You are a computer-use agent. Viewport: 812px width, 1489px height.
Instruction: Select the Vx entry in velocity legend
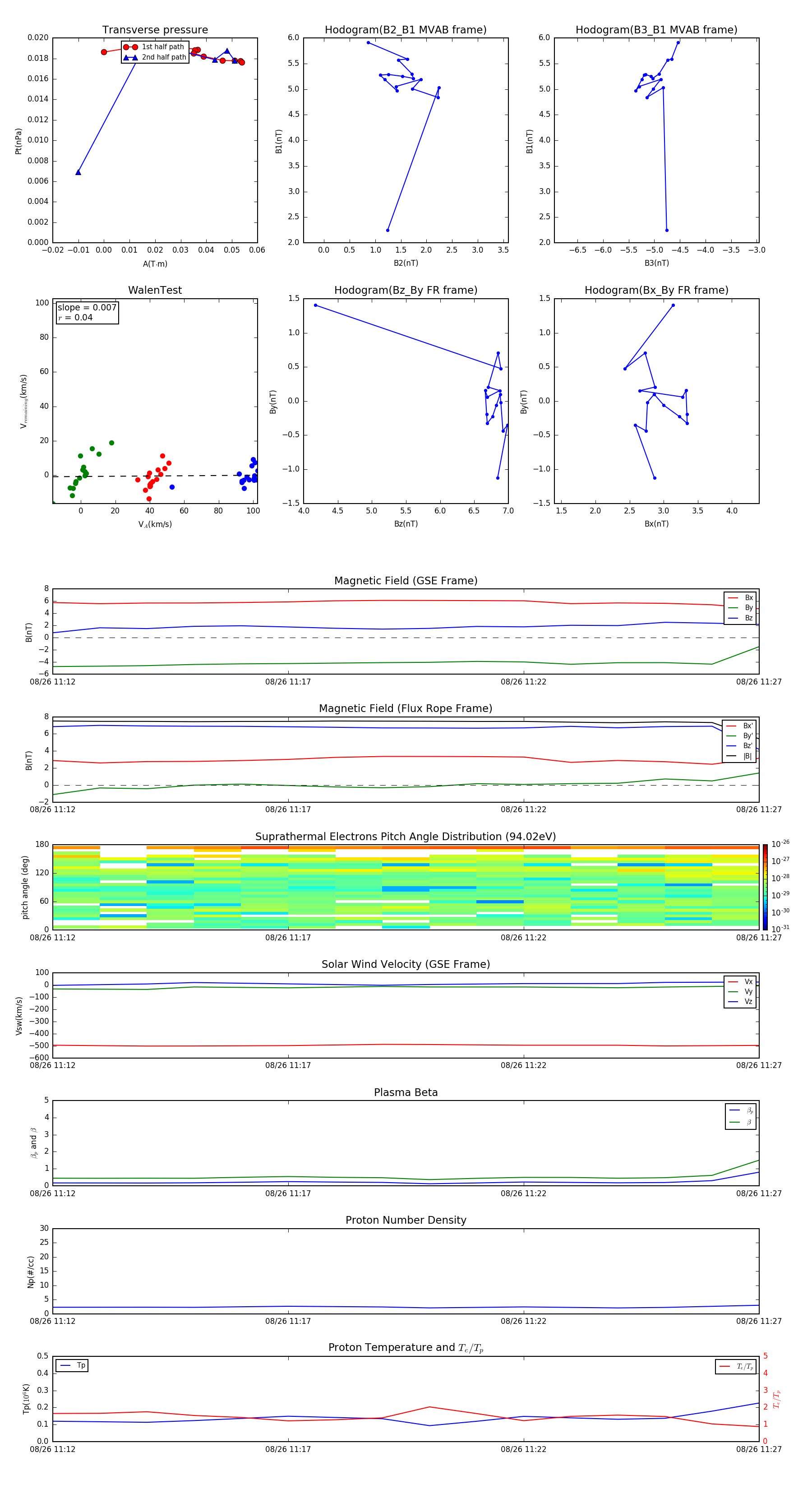[740, 982]
